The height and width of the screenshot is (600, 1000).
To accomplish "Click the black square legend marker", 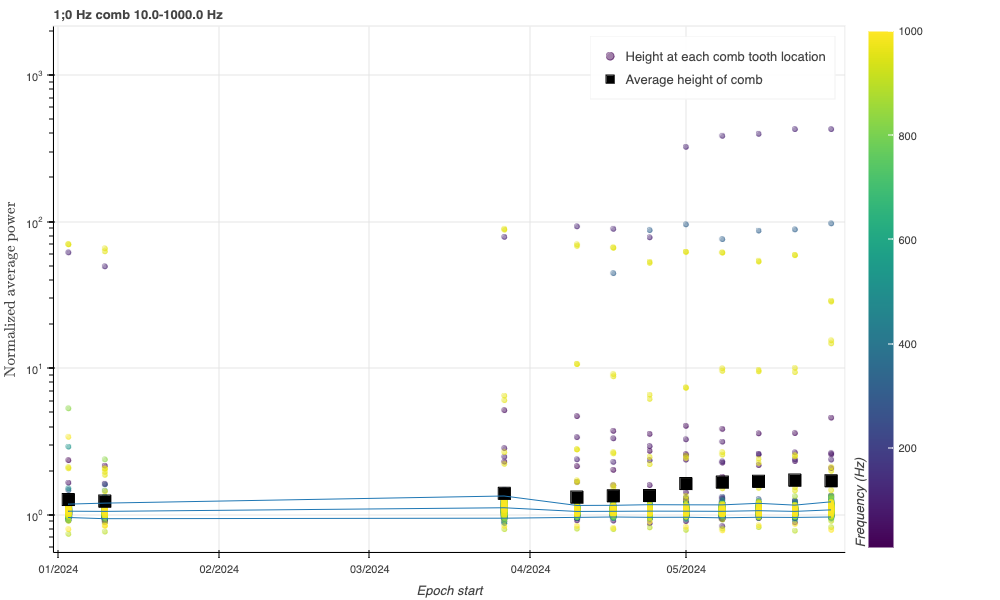I will pyautogui.click(x=610, y=80).
